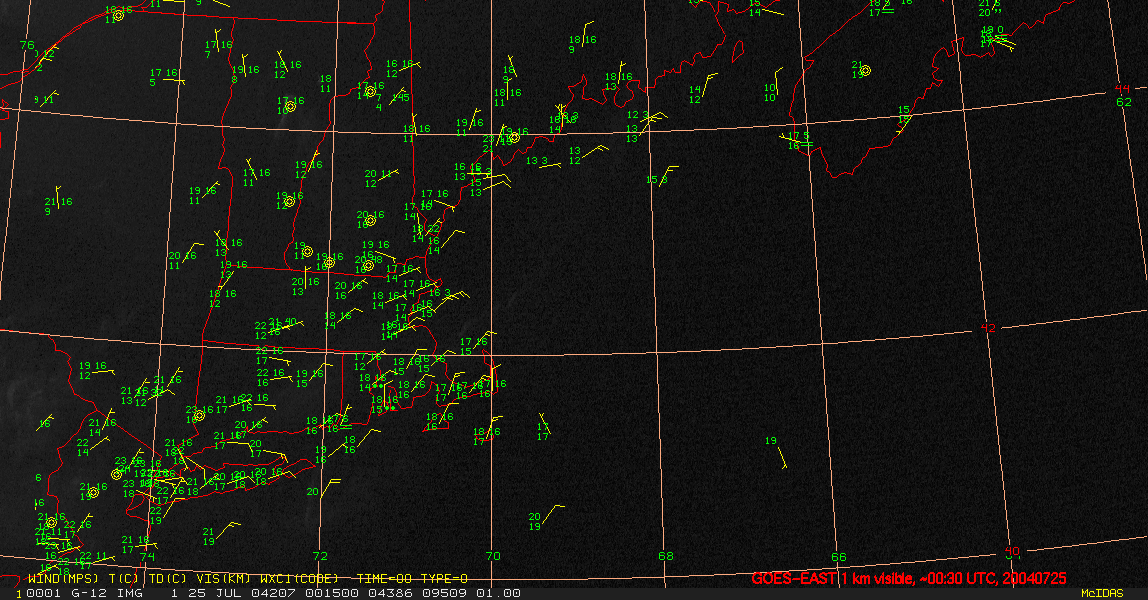Viewport: 1148px width, 600px height.
Task: Click the green longitude label 68
Action: pyautogui.click(x=666, y=556)
